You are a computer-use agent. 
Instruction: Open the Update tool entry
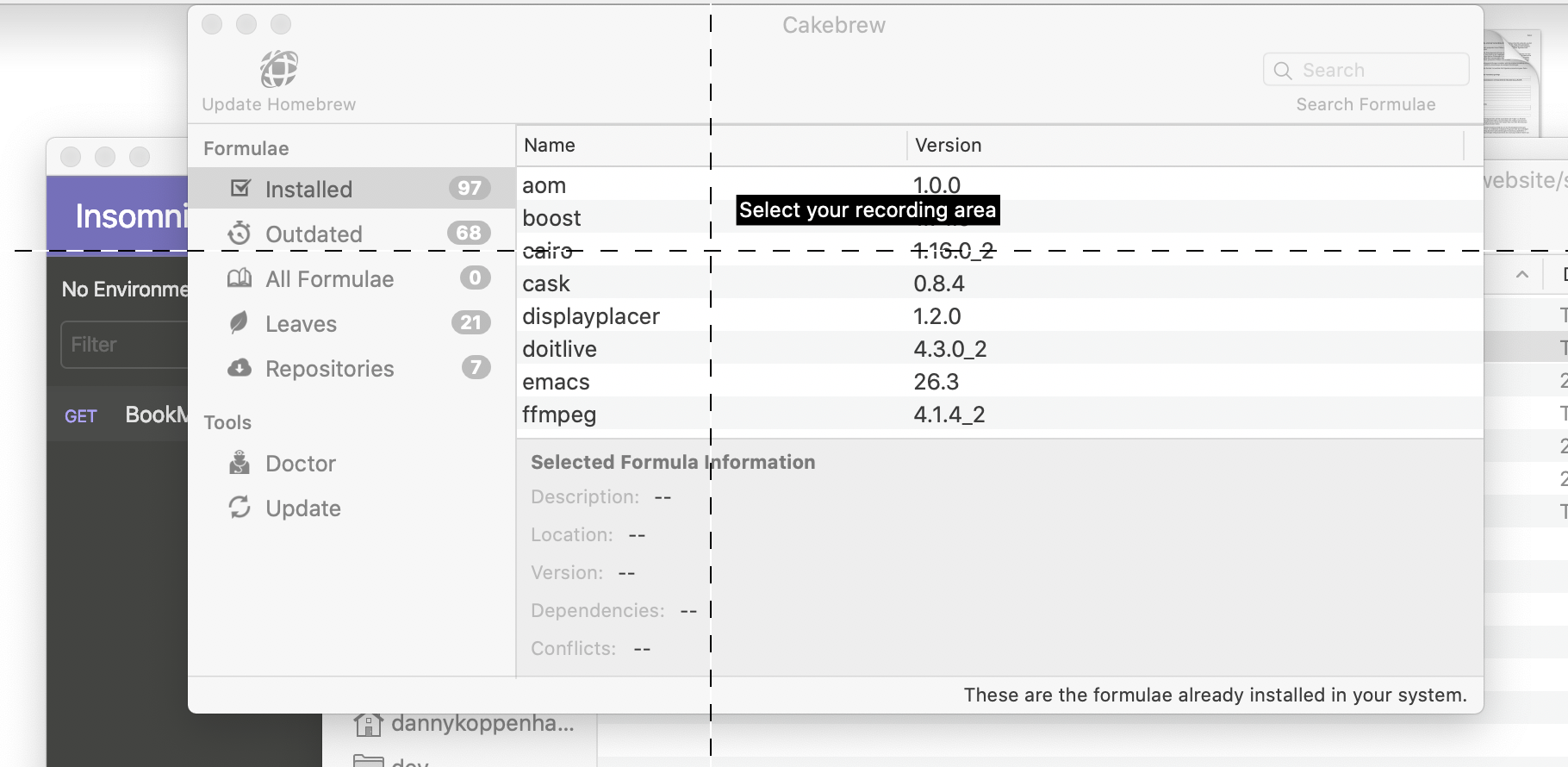click(x=352, y=508)
